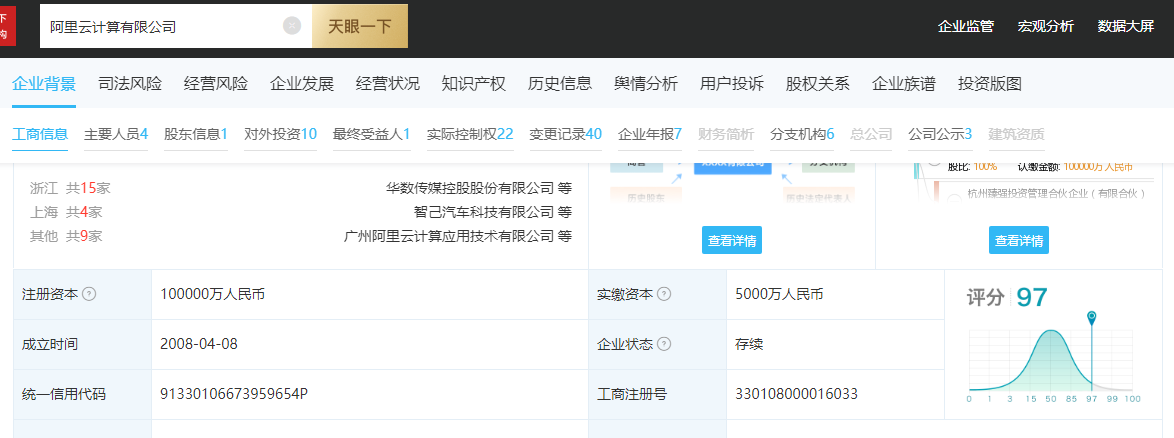This screenshot has width=1174, height=438.
Task: Open 宏观分析 in top bar
Action: click(1046, 26)
